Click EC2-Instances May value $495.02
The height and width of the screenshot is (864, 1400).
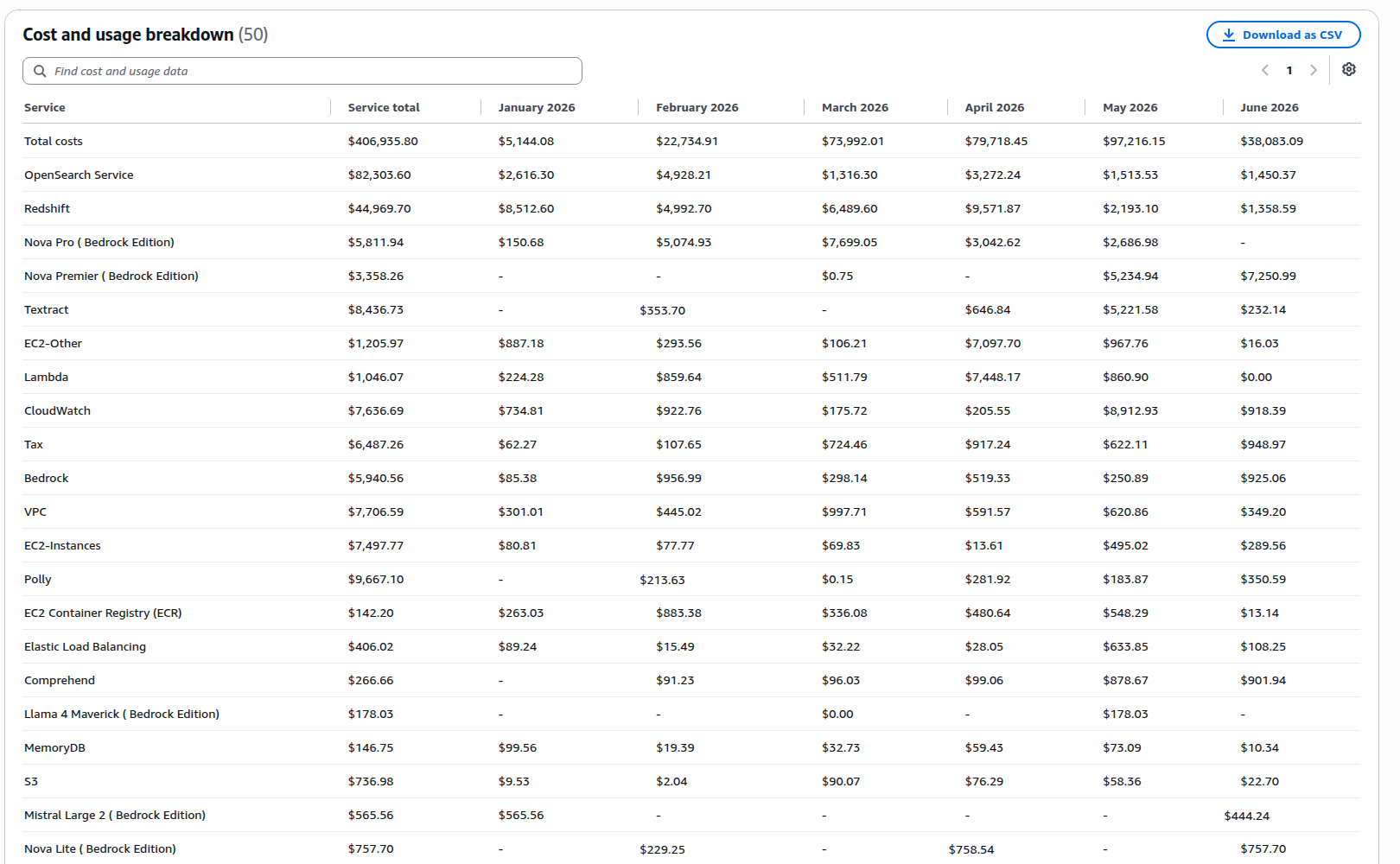(x=1125, y=545)
